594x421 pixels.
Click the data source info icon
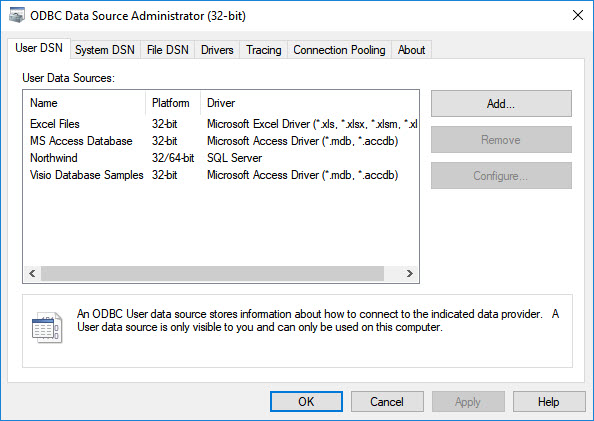point(47,328)
